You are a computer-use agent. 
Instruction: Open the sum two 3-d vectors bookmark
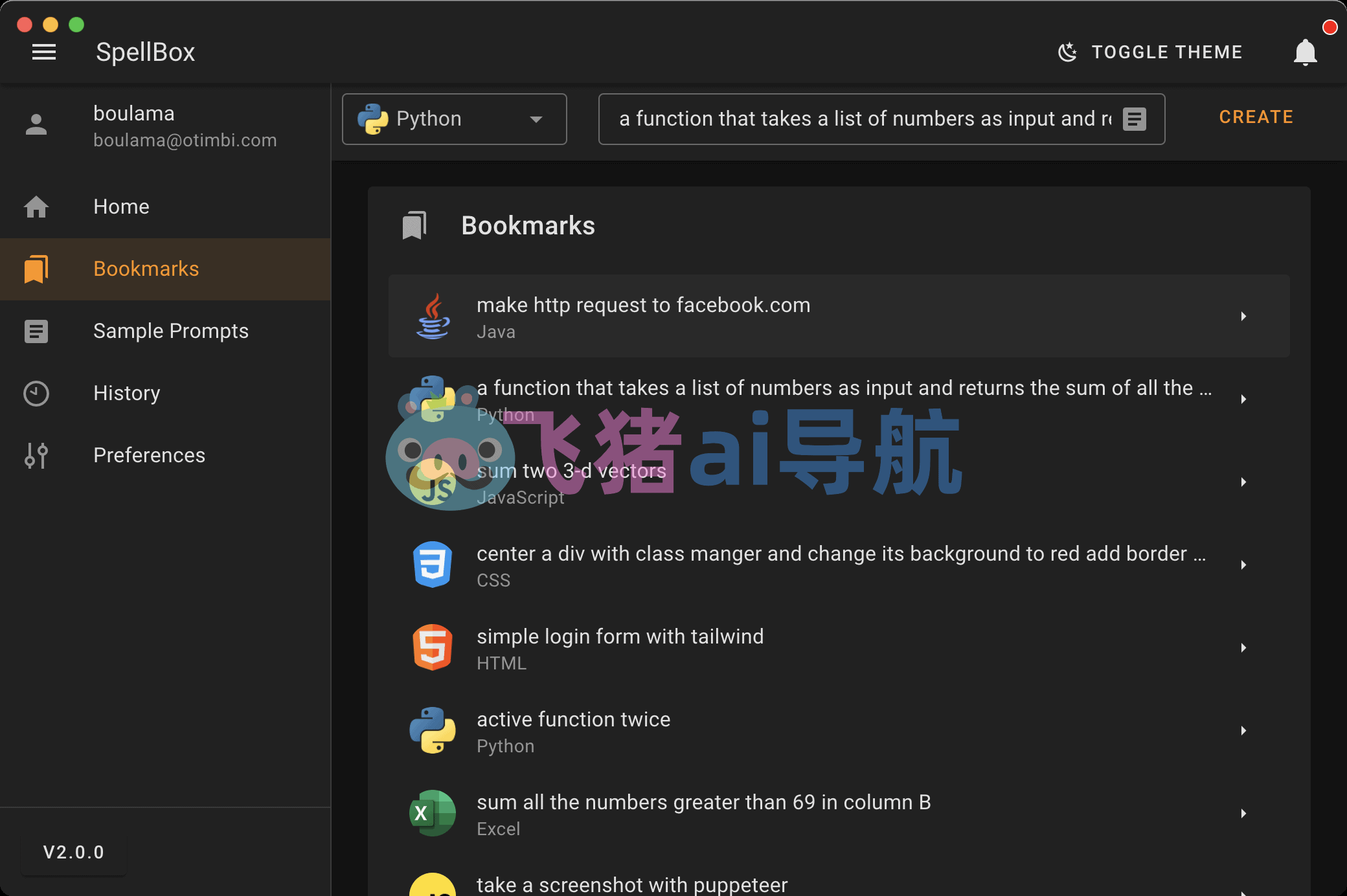coord(839,482)
